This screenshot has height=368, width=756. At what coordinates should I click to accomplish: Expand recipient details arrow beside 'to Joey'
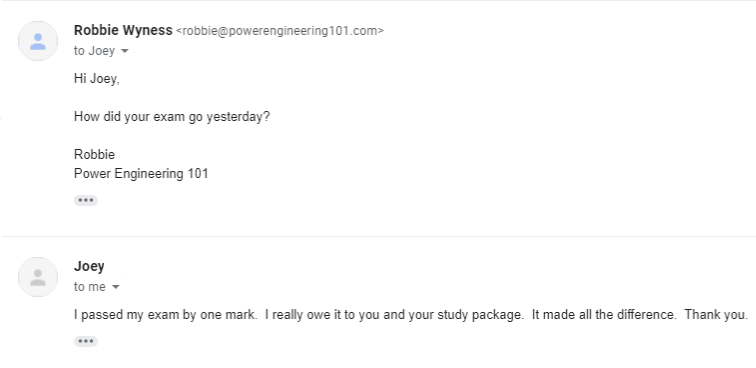[x=124, y=51]
